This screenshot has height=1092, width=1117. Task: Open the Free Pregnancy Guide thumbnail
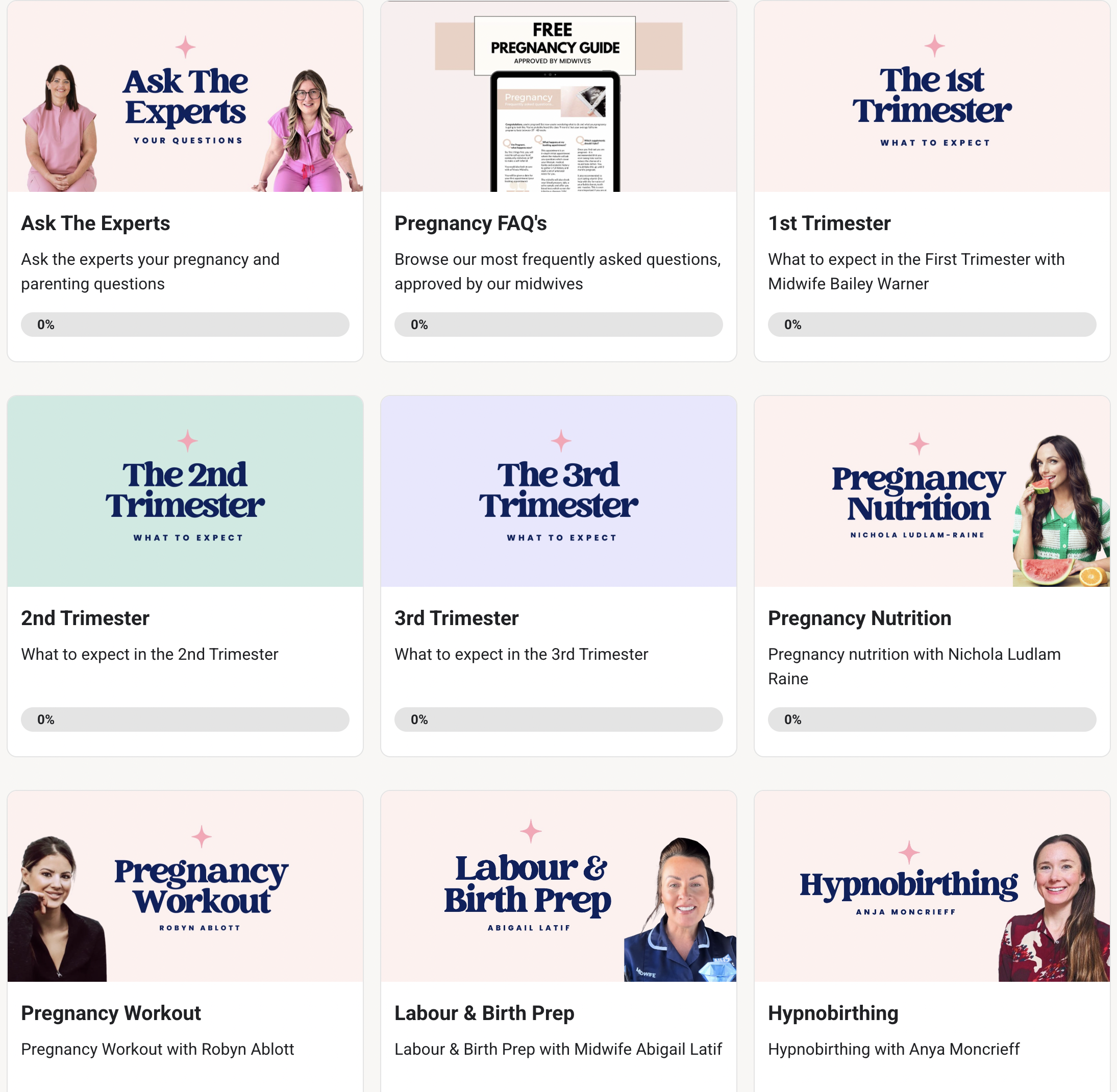coord(558,96)
